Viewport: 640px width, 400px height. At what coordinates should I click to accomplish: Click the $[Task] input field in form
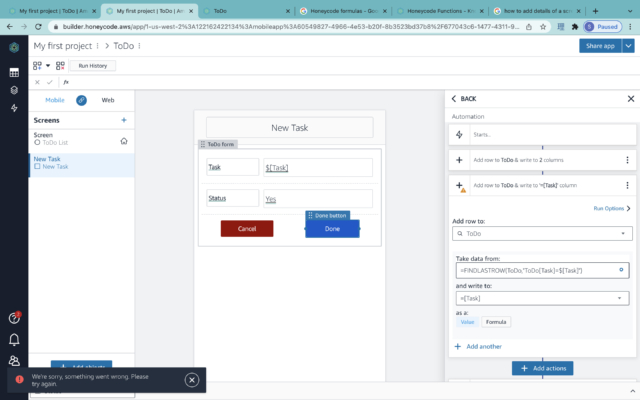318,167
